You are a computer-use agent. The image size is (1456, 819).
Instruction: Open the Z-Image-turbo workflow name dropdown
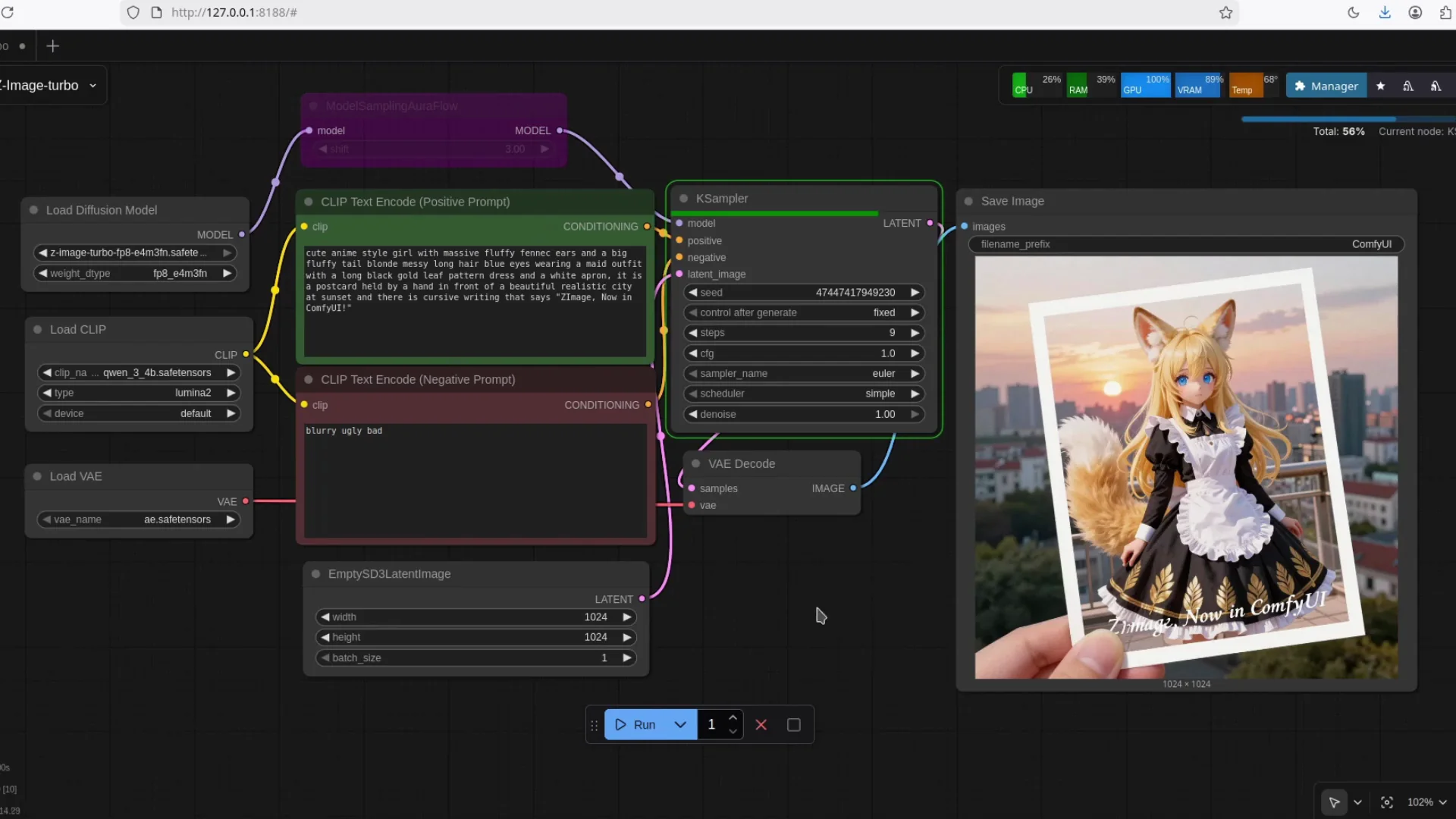(93, 85)
